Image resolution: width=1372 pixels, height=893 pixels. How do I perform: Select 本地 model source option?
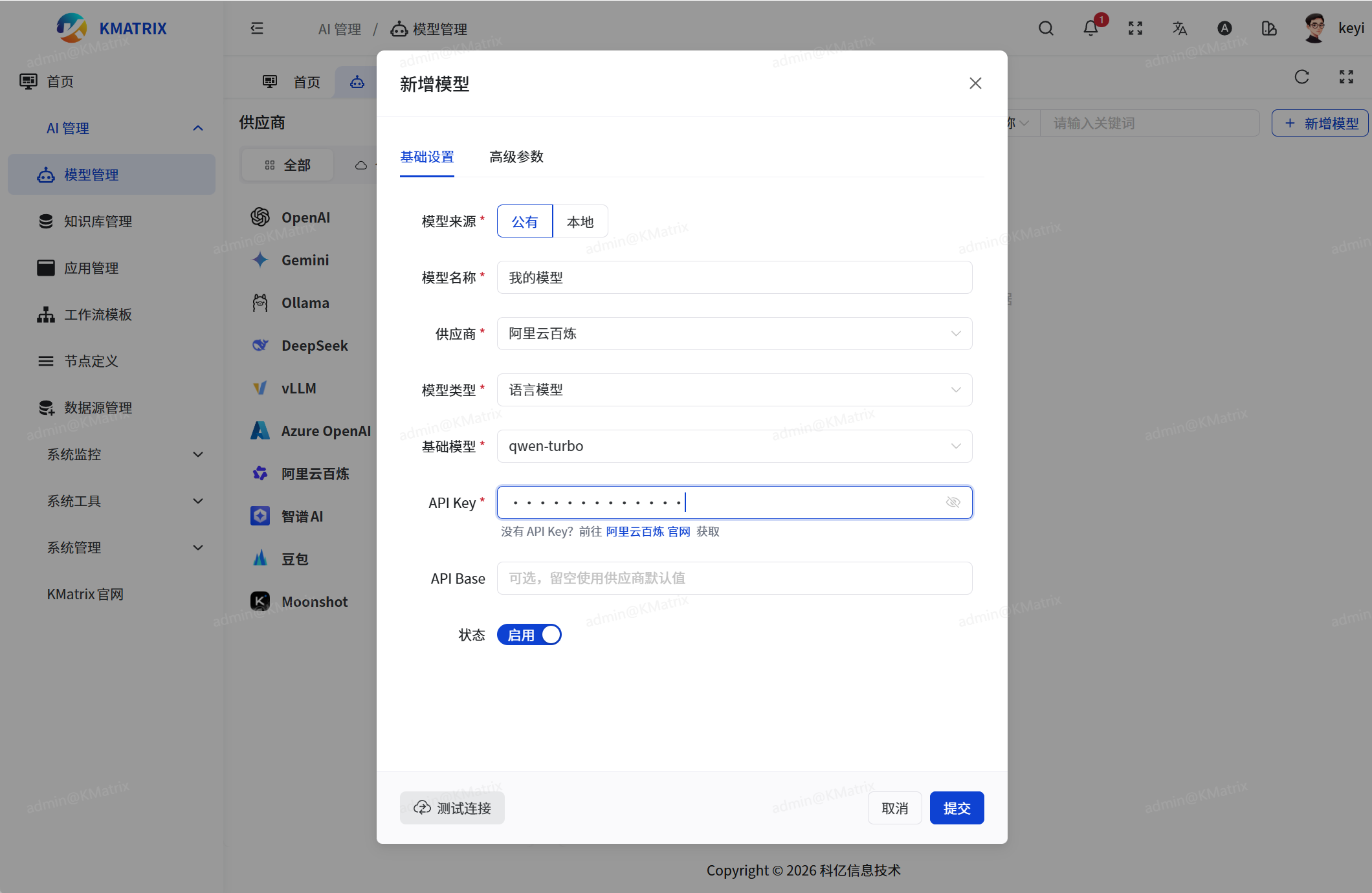[x=580, y=222]
